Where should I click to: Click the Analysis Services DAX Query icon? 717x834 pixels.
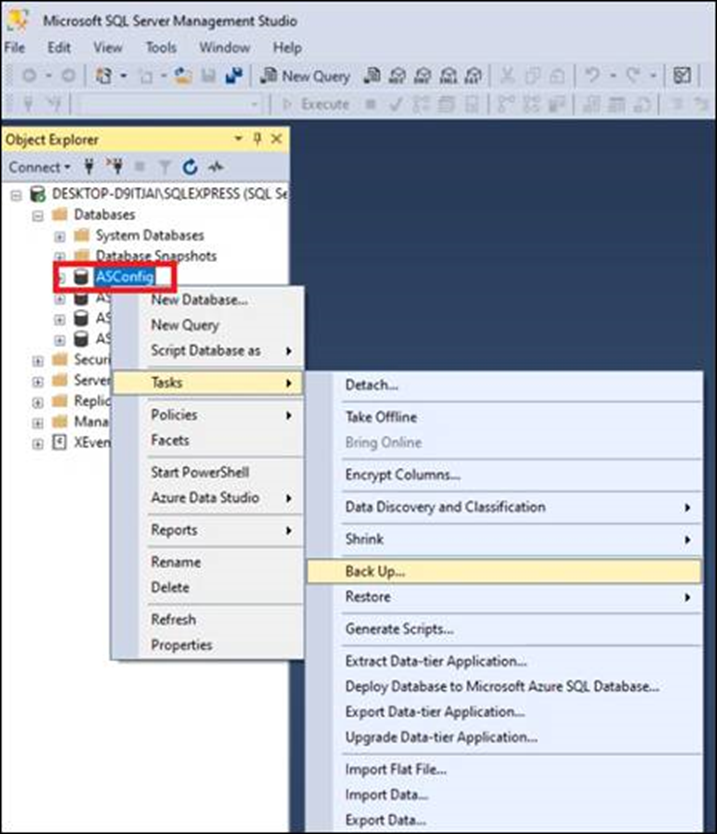(x=473, y=76)
